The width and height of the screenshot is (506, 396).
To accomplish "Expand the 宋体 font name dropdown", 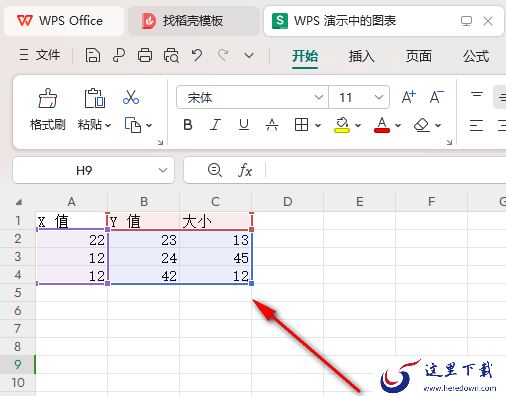I will point(319,97).
